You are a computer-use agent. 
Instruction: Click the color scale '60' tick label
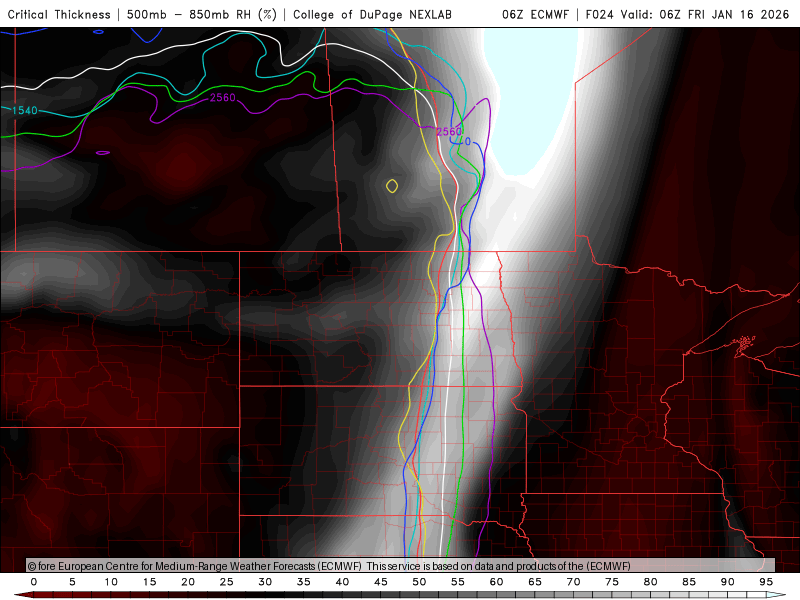(x=496, y=582)
